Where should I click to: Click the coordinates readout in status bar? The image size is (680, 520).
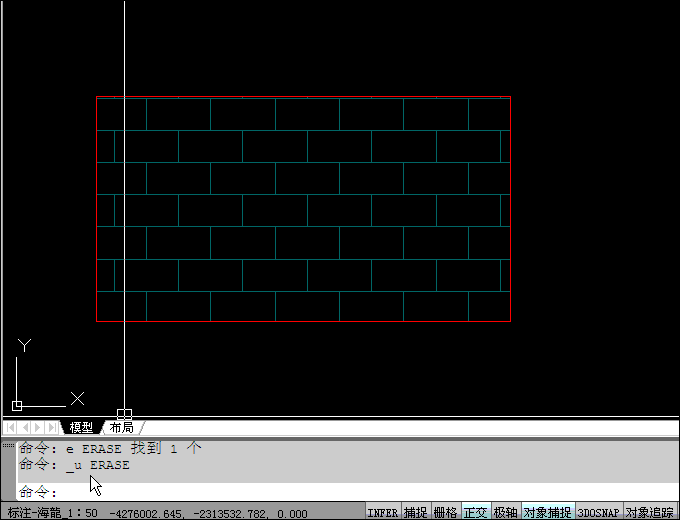coord(208,514)
